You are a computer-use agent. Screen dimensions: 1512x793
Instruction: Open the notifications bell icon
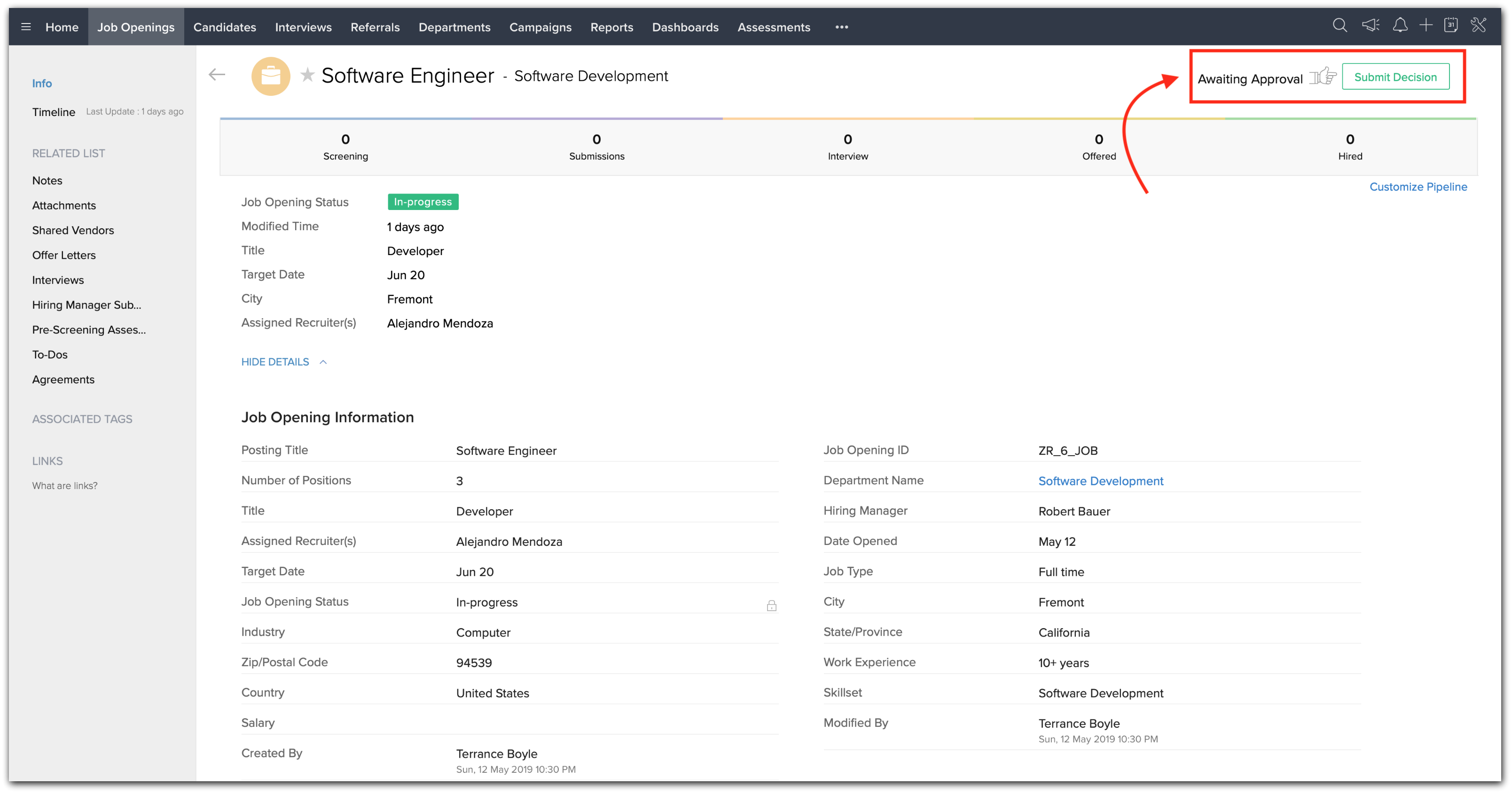[x=1400, y=26]
